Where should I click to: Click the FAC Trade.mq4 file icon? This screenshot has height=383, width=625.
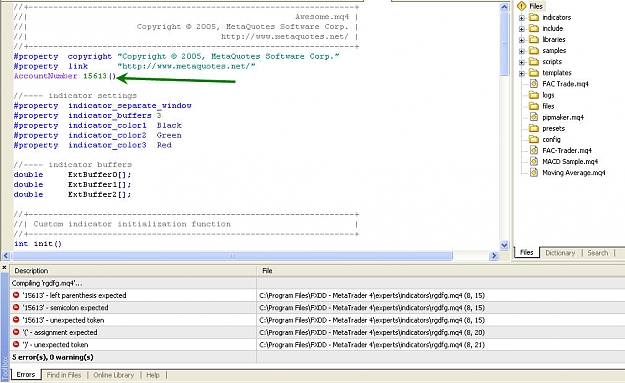pyautogui.click(x=534, y=84)
